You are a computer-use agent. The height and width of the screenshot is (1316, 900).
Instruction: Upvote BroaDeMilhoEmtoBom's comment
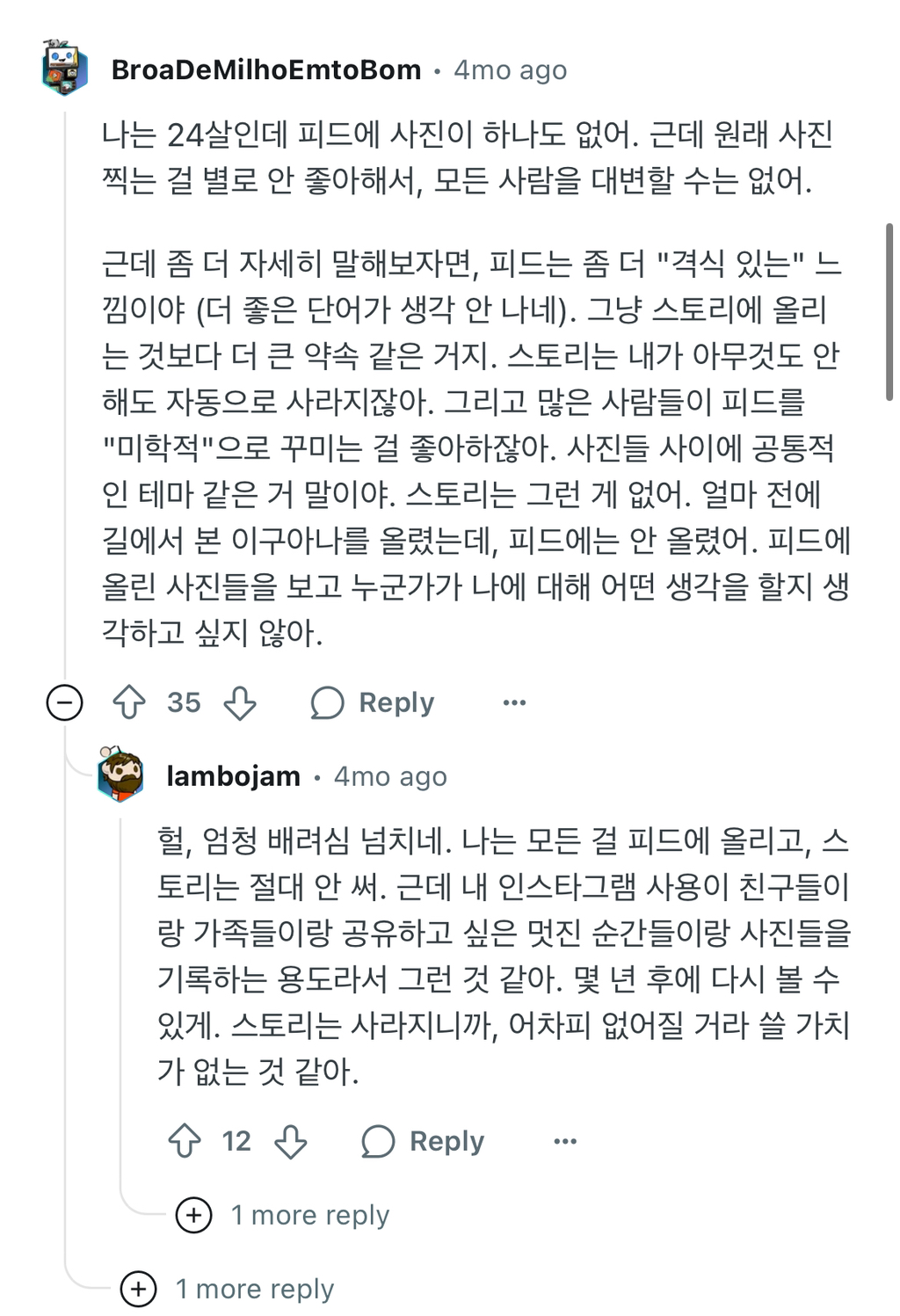click(130, 702)
